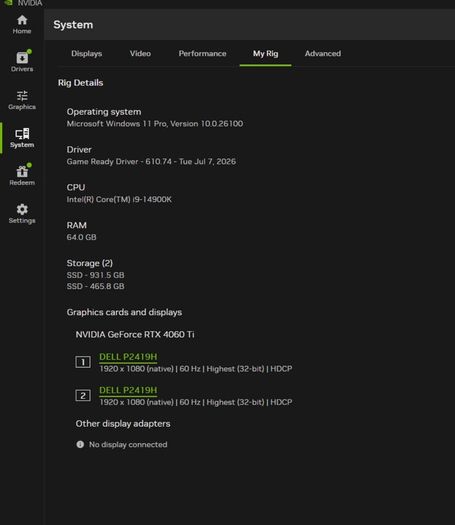Click the No display connected message

point(128,445)
